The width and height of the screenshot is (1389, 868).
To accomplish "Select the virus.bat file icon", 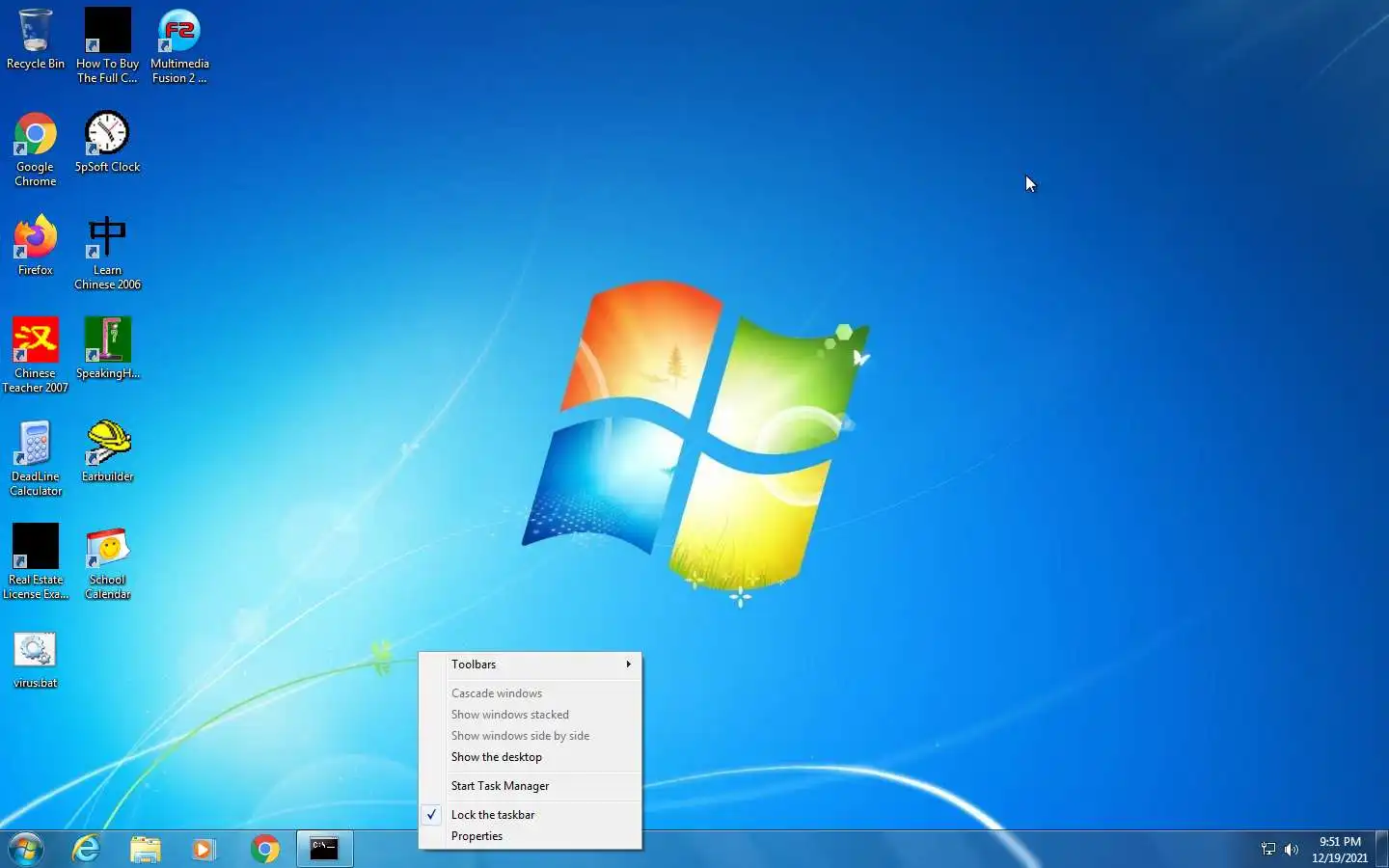I will [x=36, y=660].
